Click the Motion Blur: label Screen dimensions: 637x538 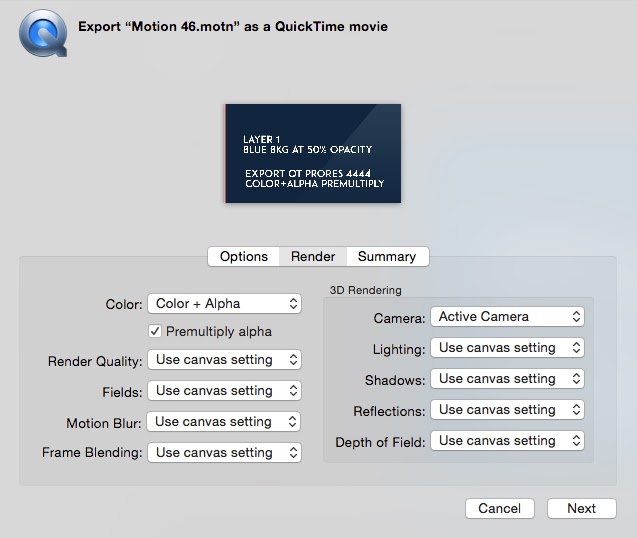coord(104,423)
